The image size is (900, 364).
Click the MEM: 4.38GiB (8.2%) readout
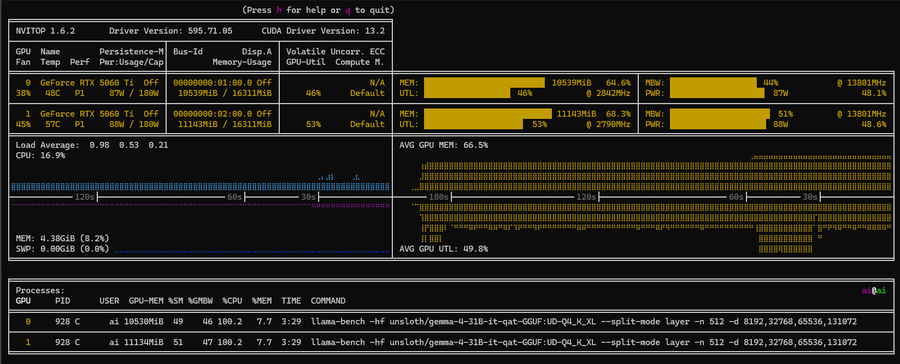point(63,238)
